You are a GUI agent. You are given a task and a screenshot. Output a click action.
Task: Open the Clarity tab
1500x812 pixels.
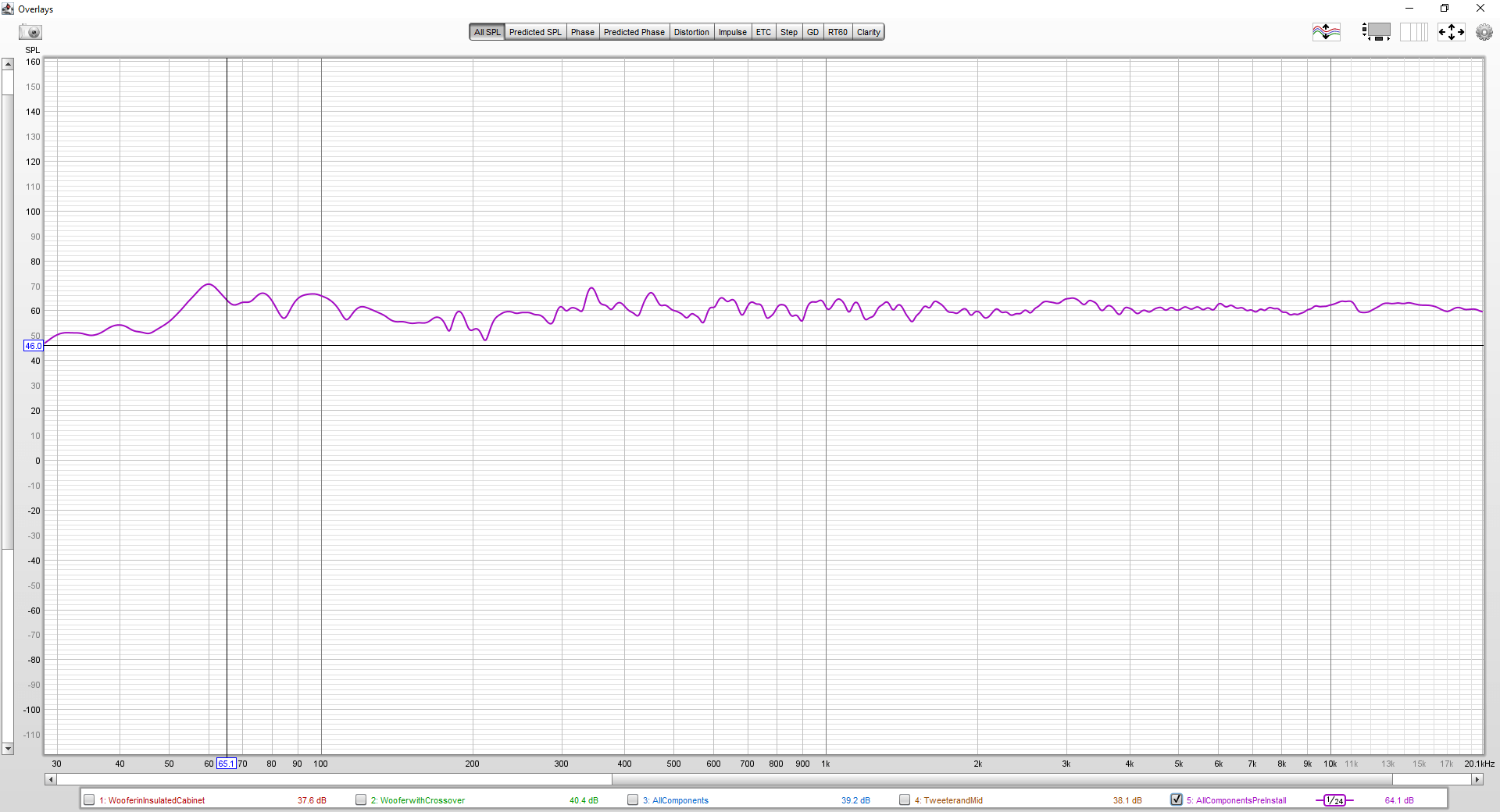coord(868,32)
